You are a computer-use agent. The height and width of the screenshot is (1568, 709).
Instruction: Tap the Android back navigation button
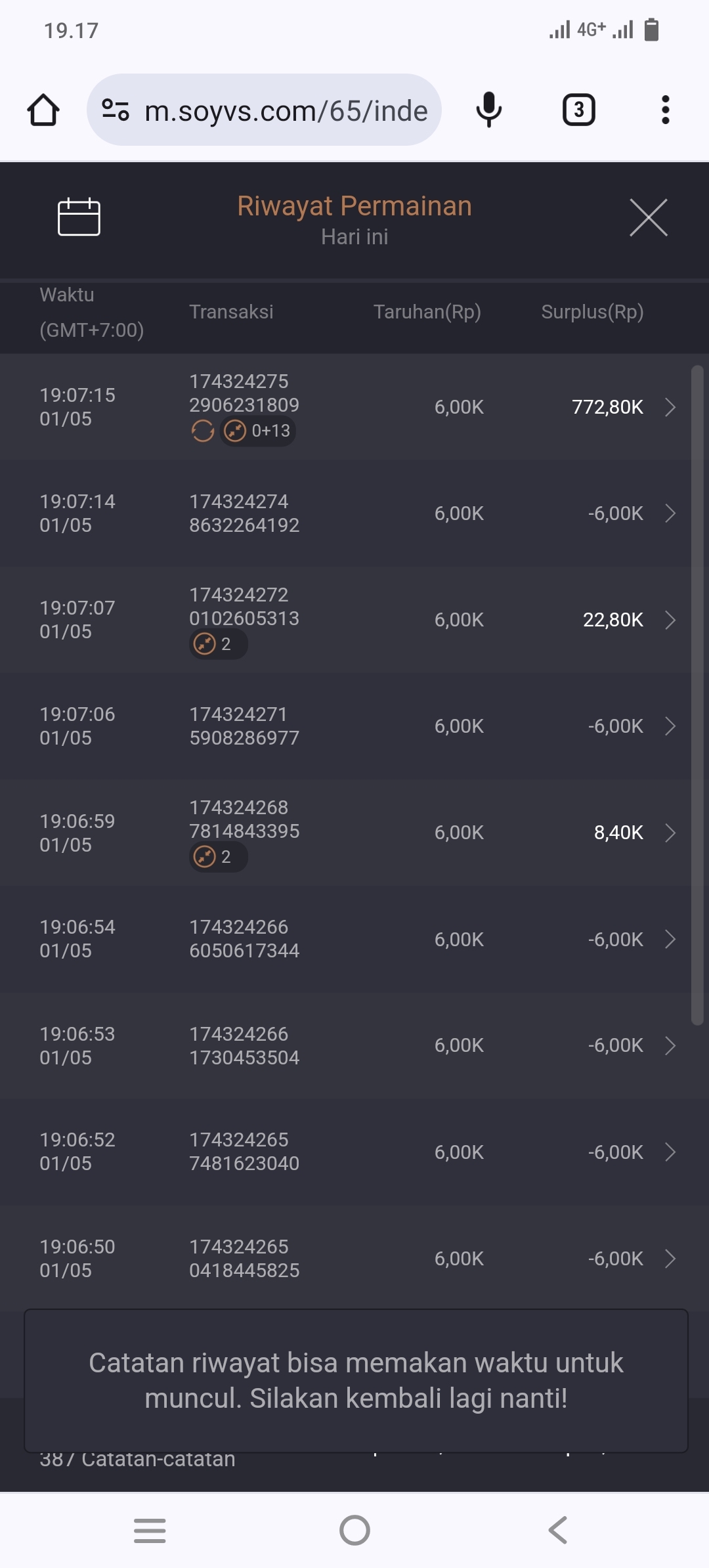(557, 1531)
